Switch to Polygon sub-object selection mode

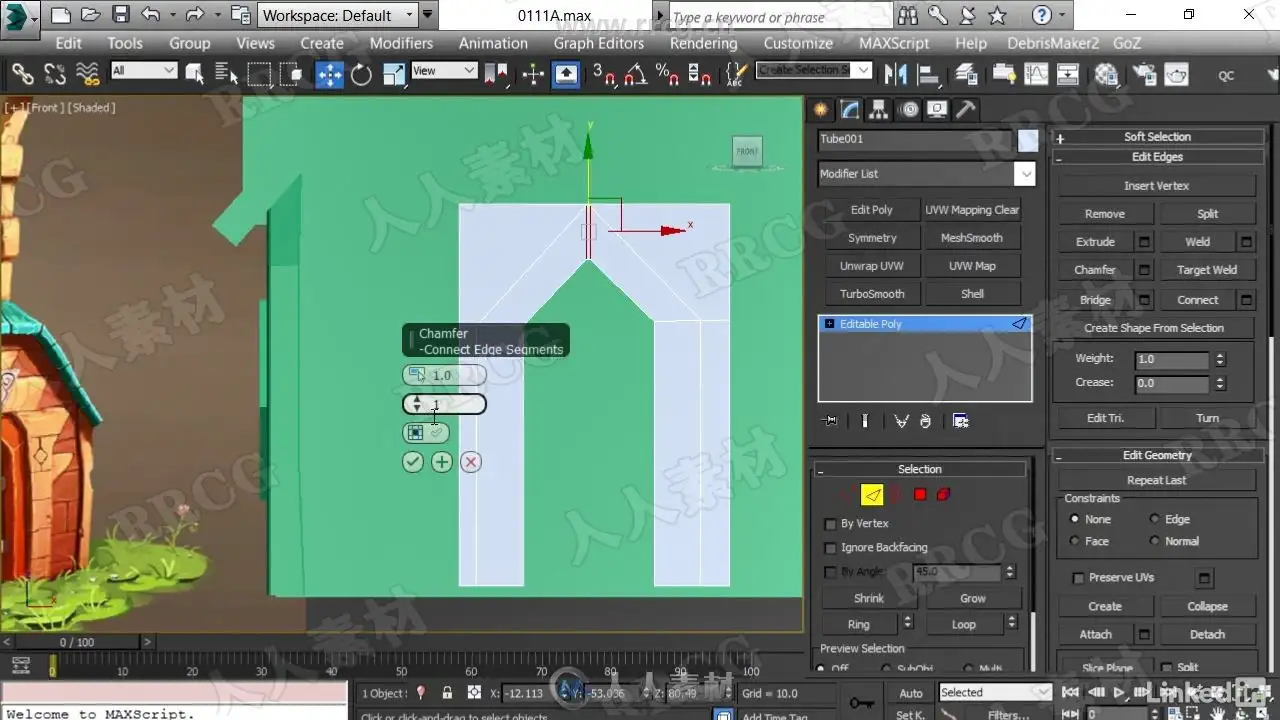(x=920, y=494)
